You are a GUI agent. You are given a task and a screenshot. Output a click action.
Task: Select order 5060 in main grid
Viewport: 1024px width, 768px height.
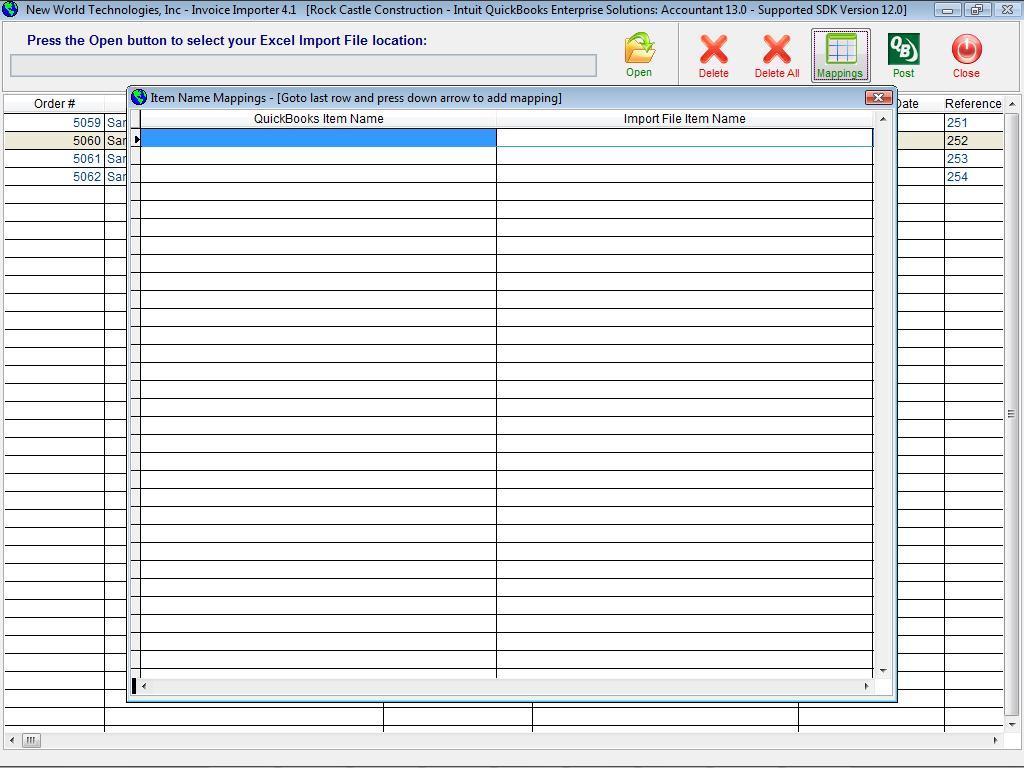pyautogui.click(x=87, y=140)
